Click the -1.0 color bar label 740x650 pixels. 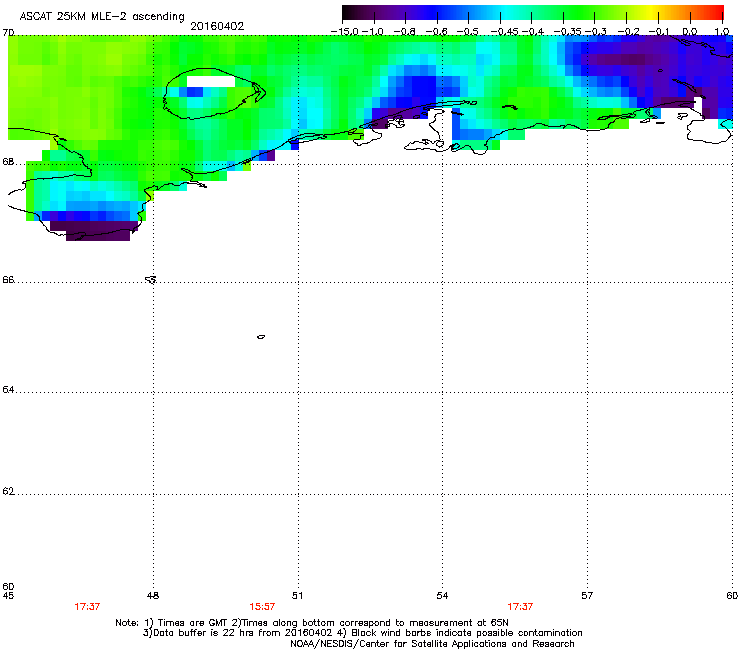373,32
